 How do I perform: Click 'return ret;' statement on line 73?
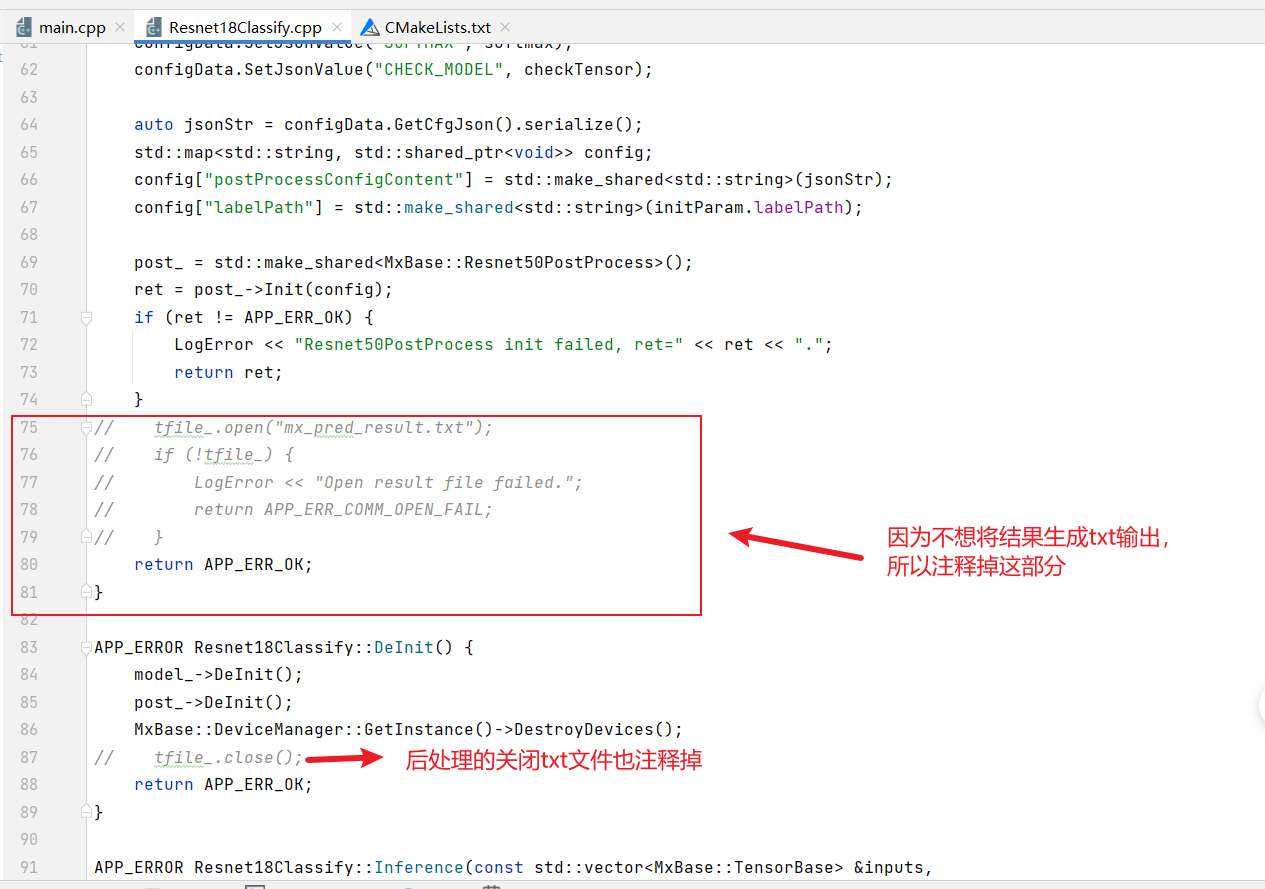point(229,372)
